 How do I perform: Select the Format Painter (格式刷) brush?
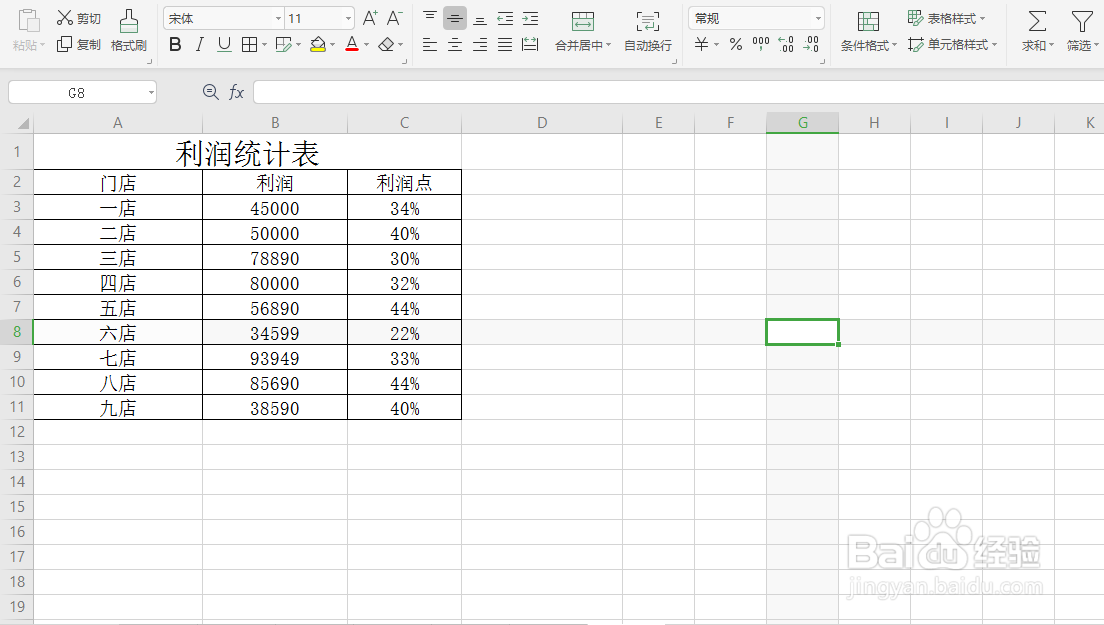(x=129, y=32)
